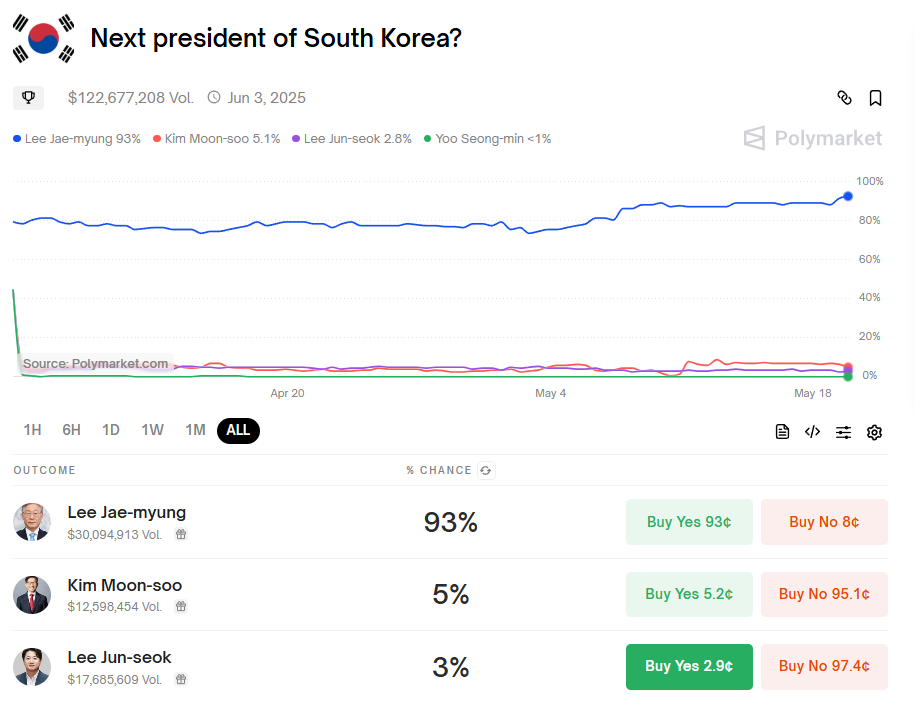
Task: Open chart filter sliders icon
Action: (x=844, y=432)
